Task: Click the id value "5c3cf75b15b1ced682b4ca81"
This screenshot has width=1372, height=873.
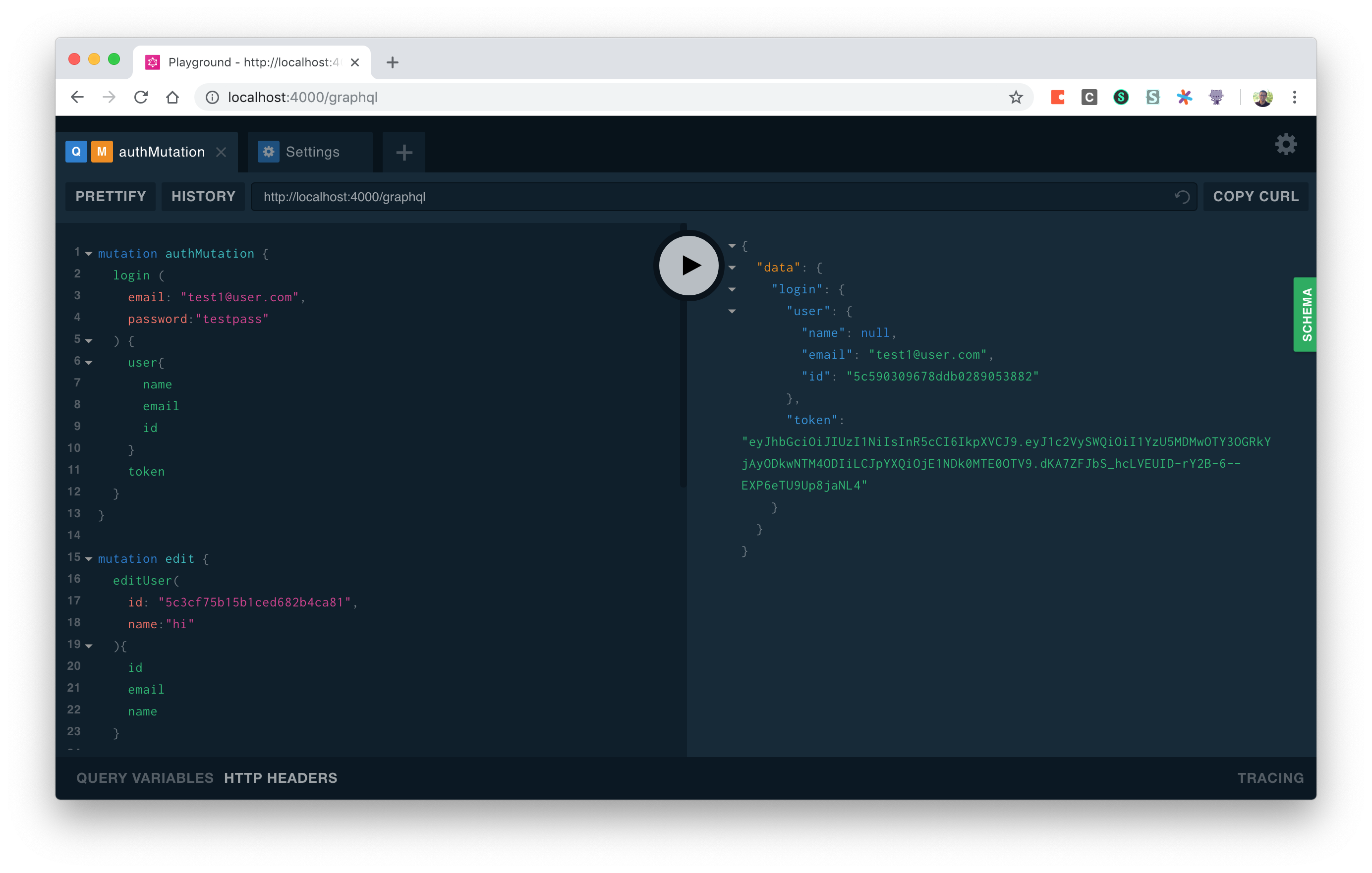Action: [255, 602]
